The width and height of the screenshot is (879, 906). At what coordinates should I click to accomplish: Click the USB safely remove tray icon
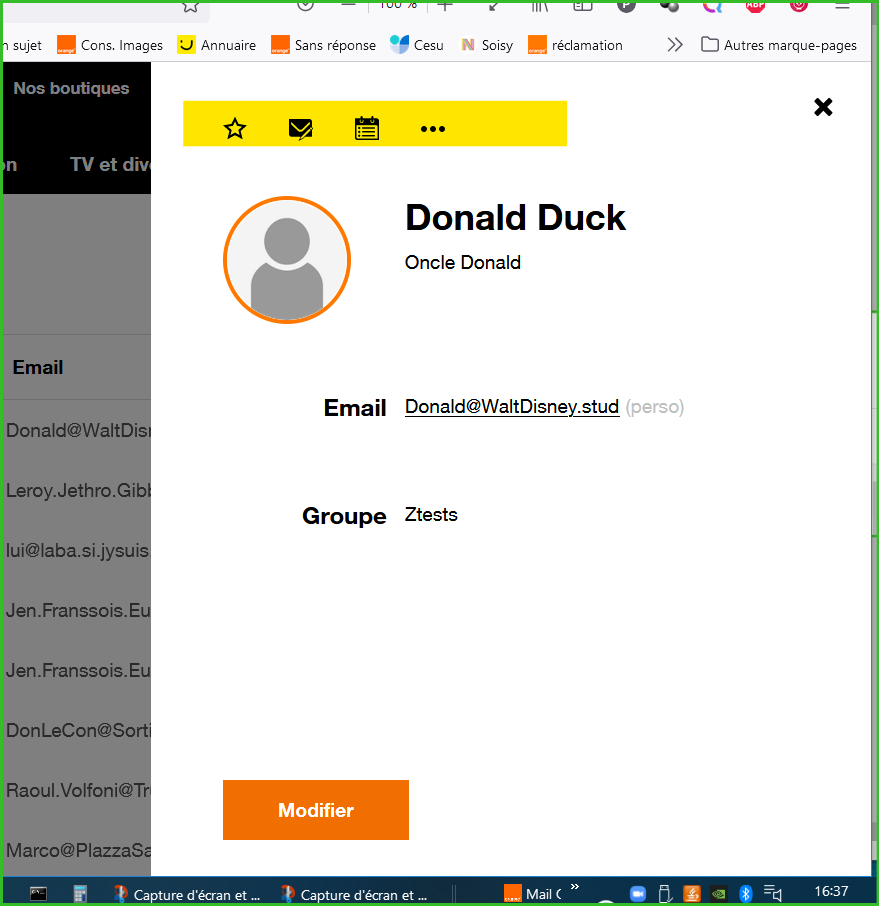(665, 894)
